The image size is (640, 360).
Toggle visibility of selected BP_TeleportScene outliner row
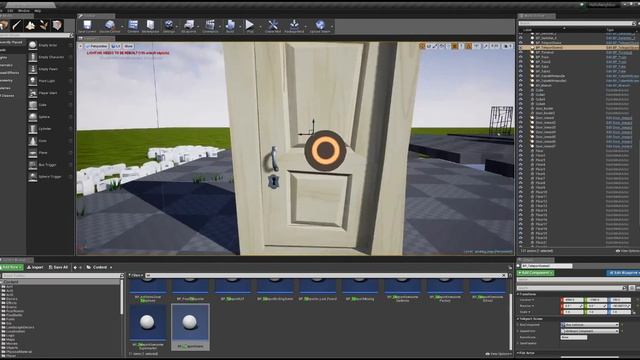tap(521, 47)
